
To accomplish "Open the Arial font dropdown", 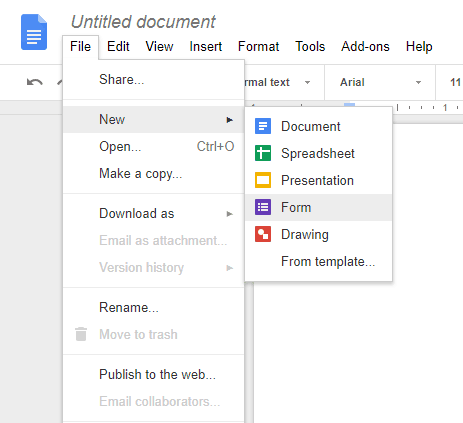I will 380,82.
